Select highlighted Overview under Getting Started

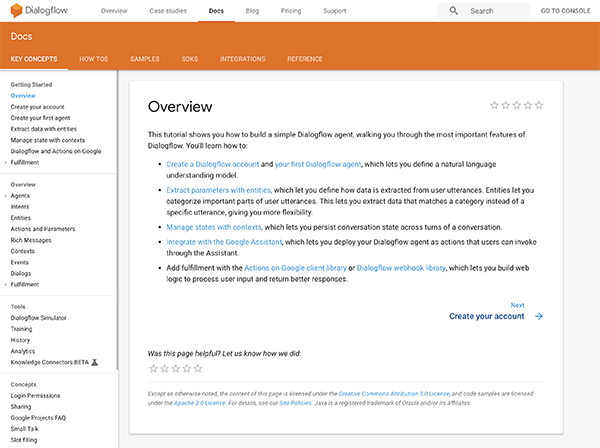coord(23,96)
